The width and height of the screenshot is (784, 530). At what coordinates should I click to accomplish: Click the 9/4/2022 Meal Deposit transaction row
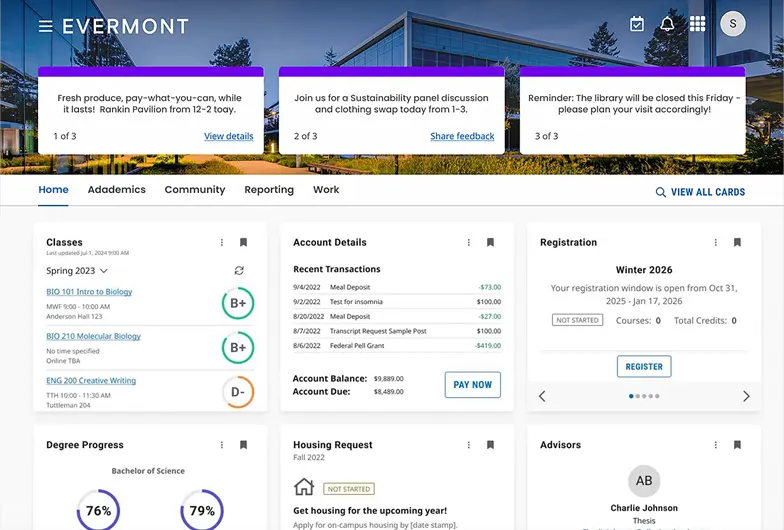click(397, 287)
